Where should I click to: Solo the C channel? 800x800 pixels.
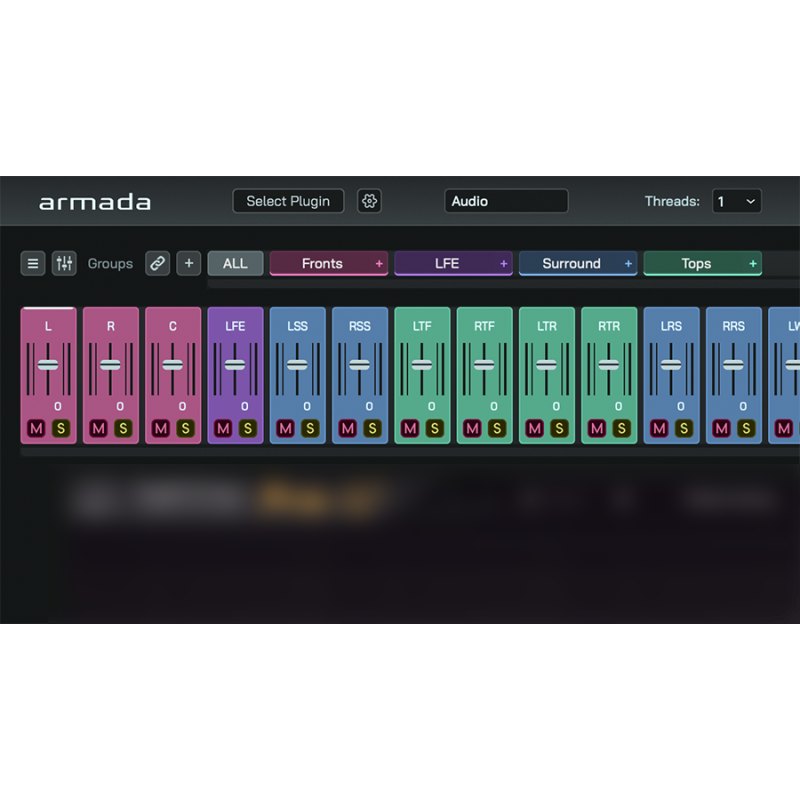(x=186, y=428)
